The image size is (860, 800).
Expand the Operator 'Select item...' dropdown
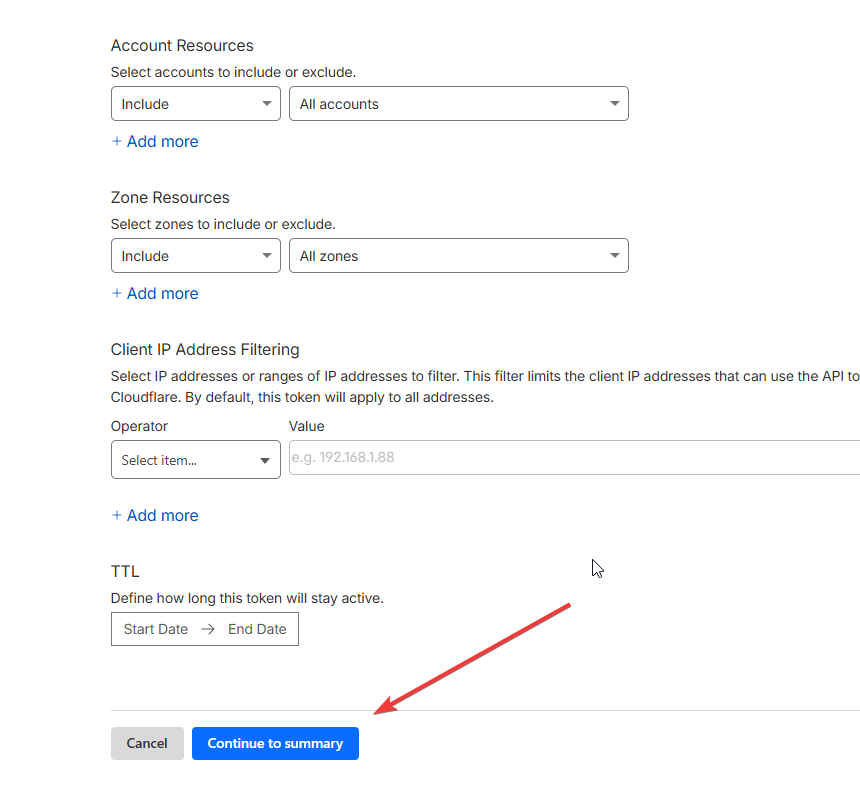pyautogui.click(x=195, y=460)
